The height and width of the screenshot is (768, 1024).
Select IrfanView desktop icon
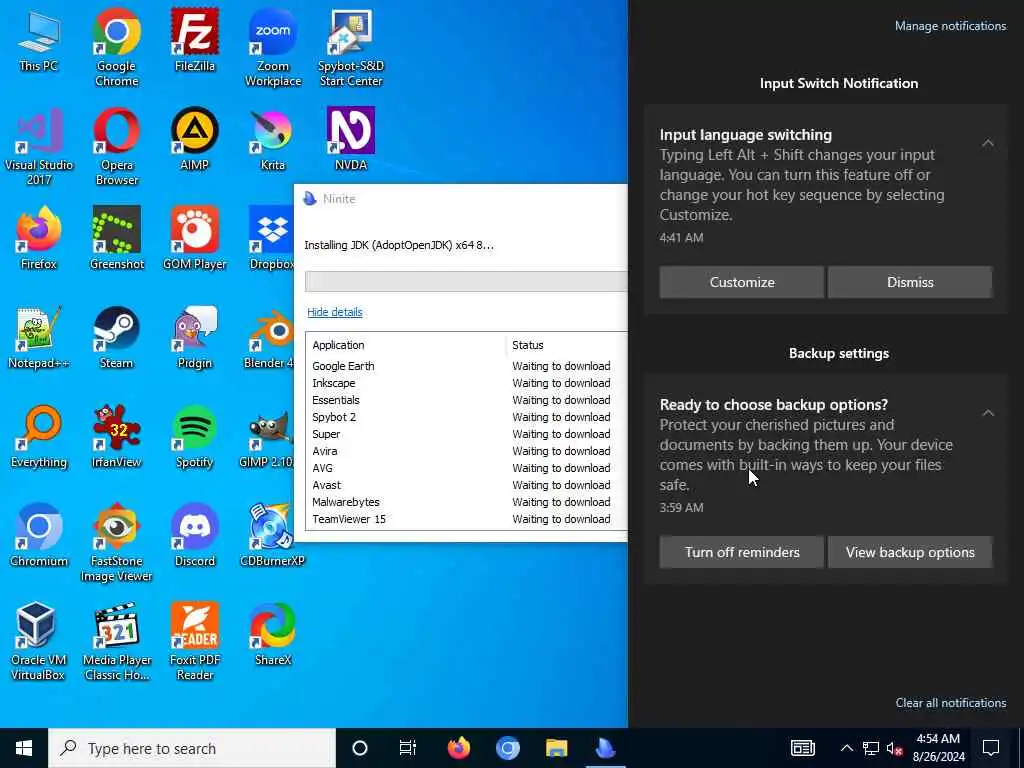click(x=116, y=437)
